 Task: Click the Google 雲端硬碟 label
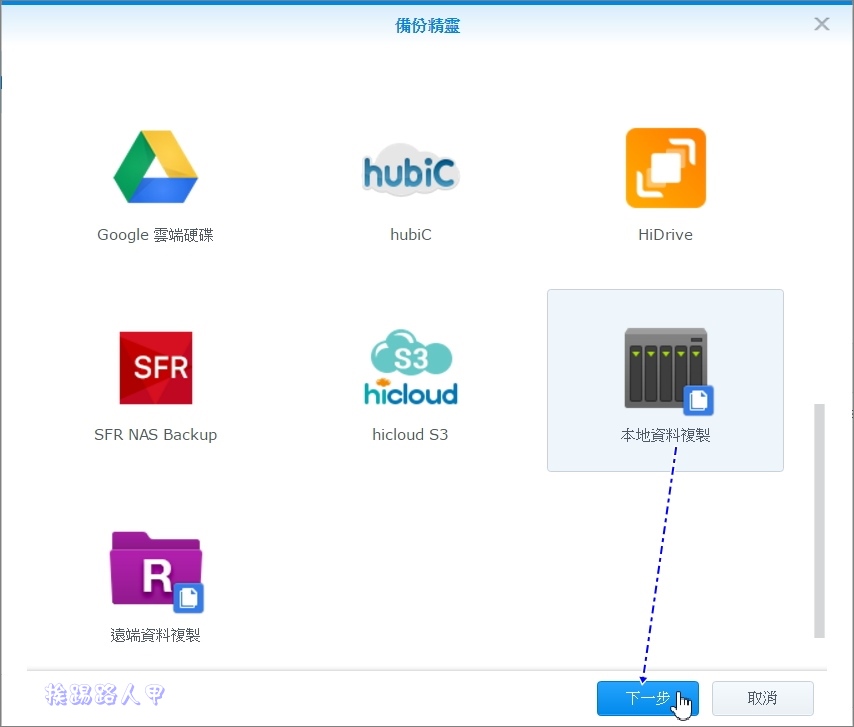[155, 235]
